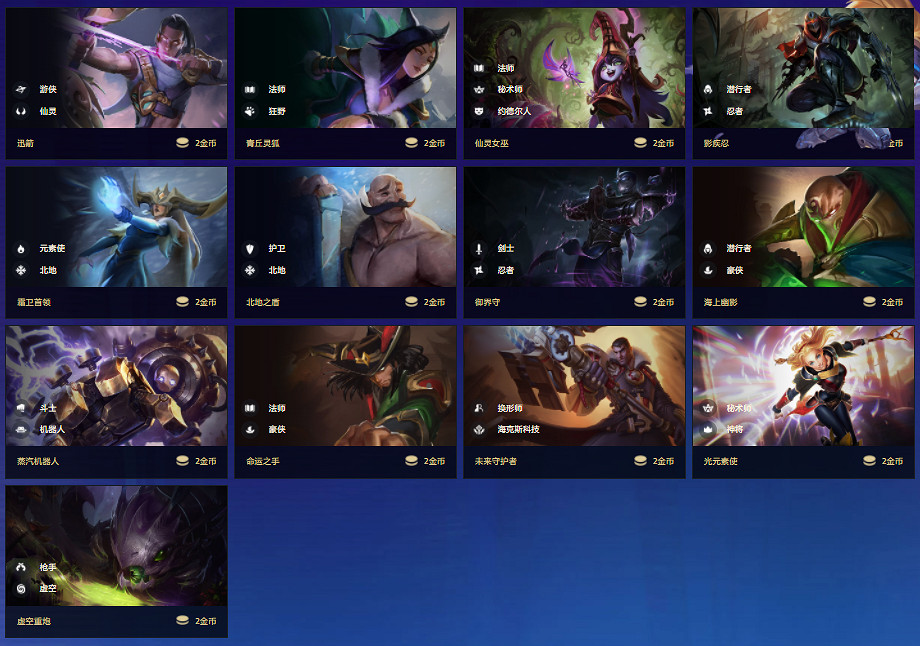Click the 2金币 price on 虚空重炮 card
This screenshot has width=920, height=646.
[x=205, y=621]
